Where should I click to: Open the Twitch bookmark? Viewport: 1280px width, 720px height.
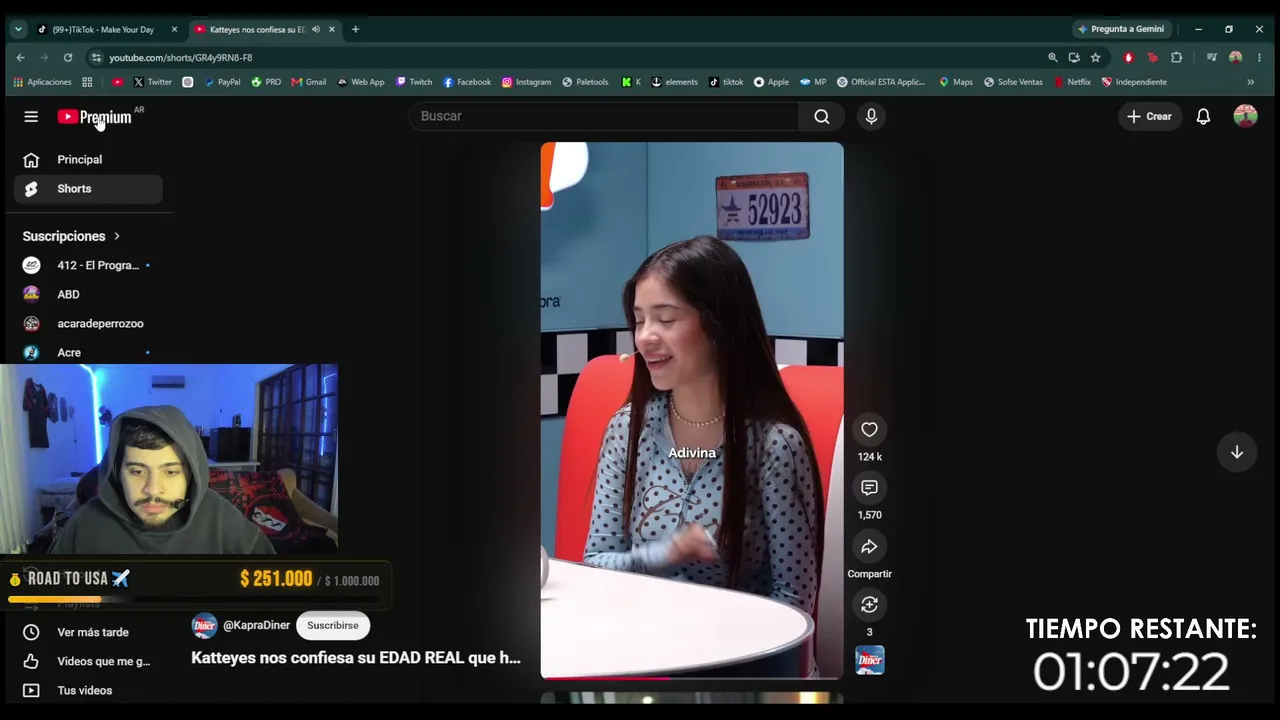[414, 82]
